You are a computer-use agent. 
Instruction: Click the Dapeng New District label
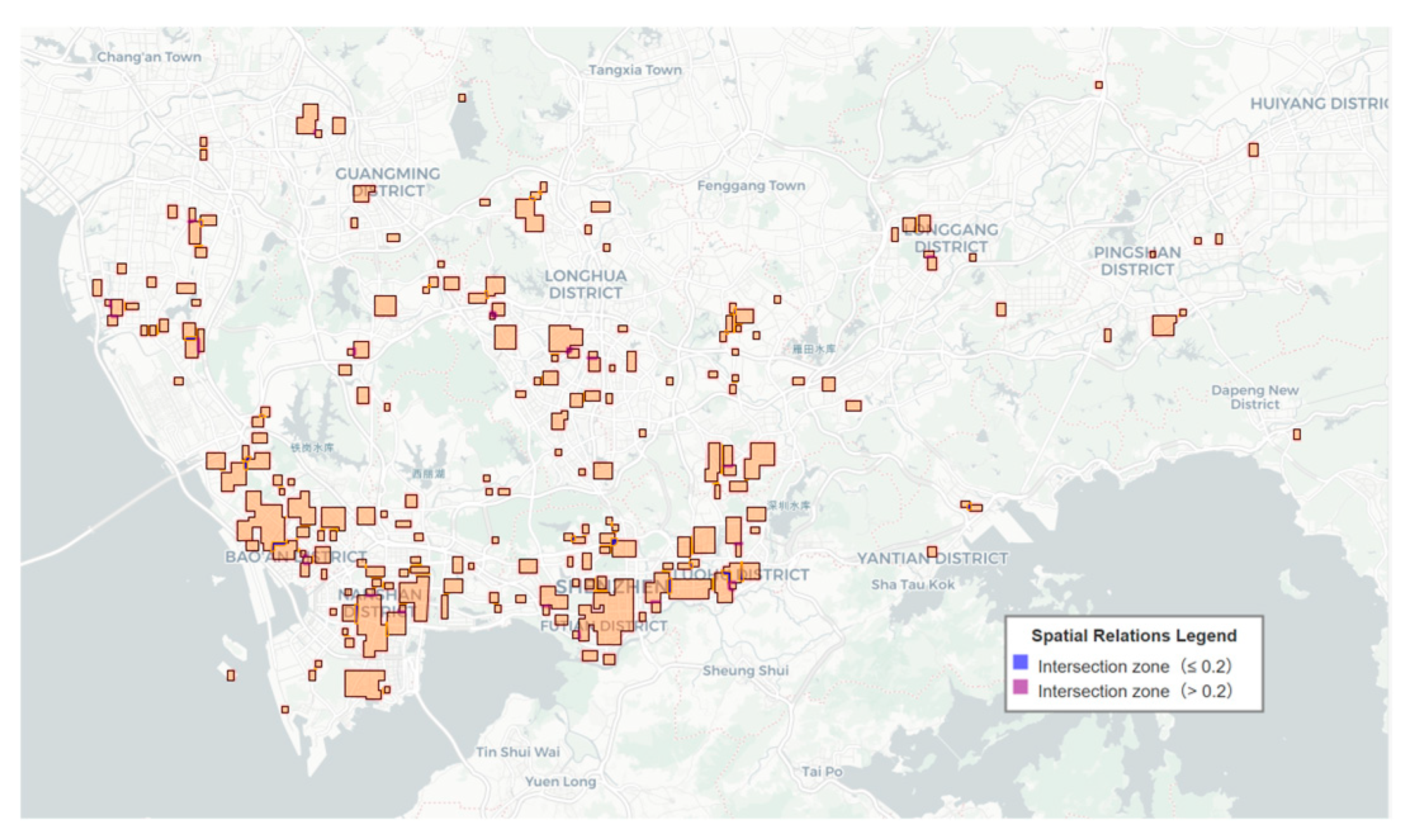[1255, 397]
